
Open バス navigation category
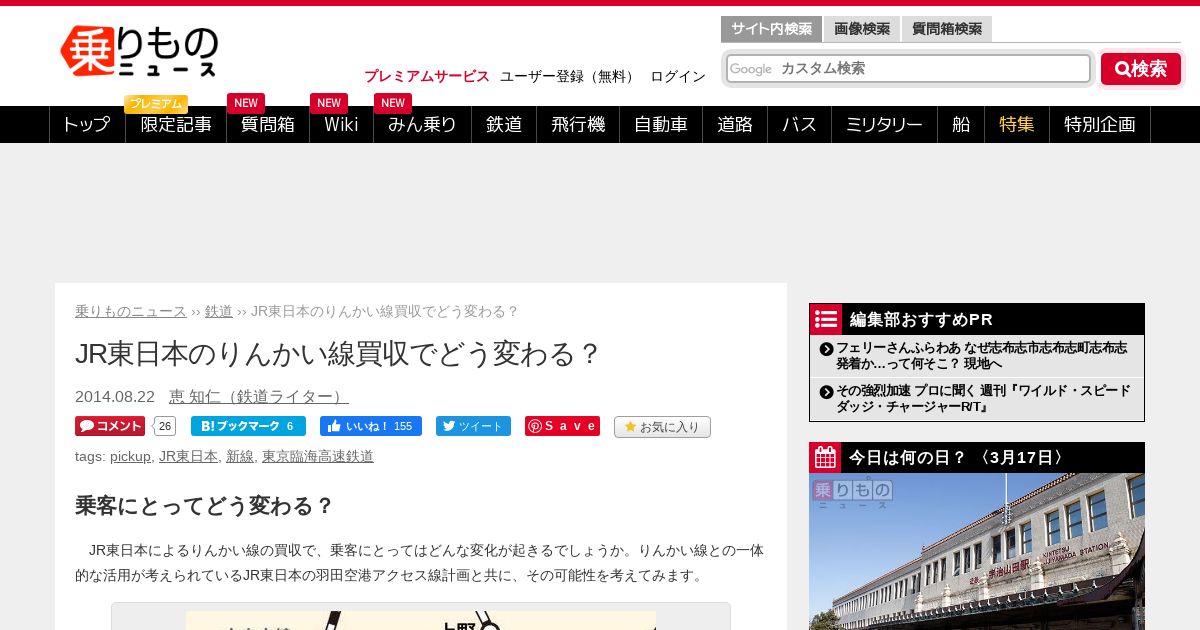point(799,125)
